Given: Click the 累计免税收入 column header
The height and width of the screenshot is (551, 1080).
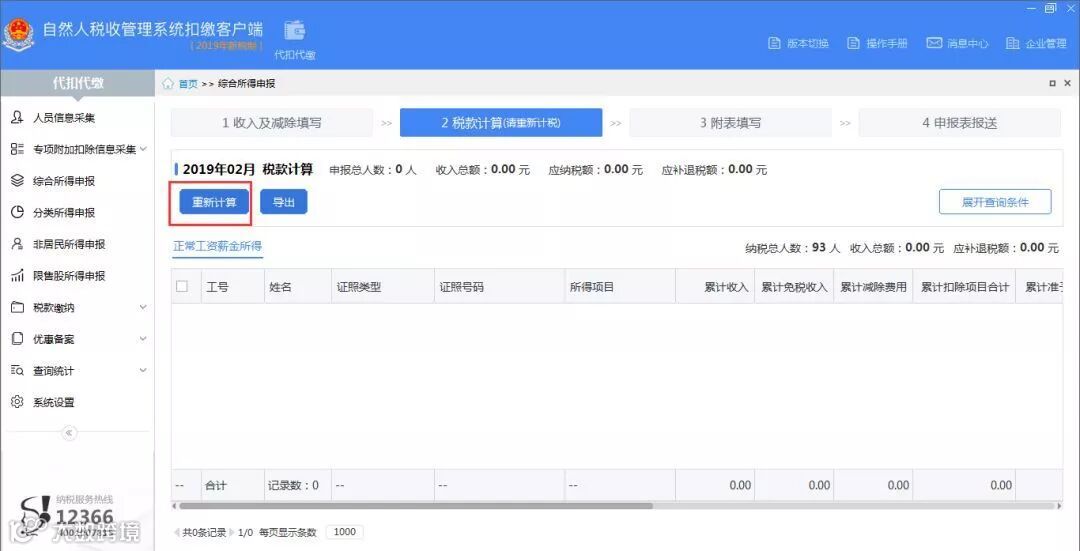Looking at the screenshot, I should [x=794, y=287].
